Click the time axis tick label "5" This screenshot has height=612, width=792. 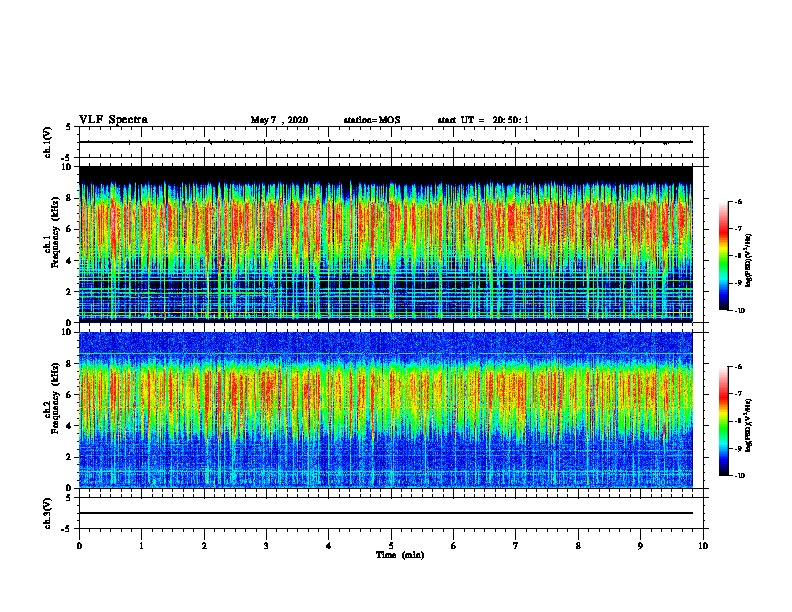click(391, 546)
